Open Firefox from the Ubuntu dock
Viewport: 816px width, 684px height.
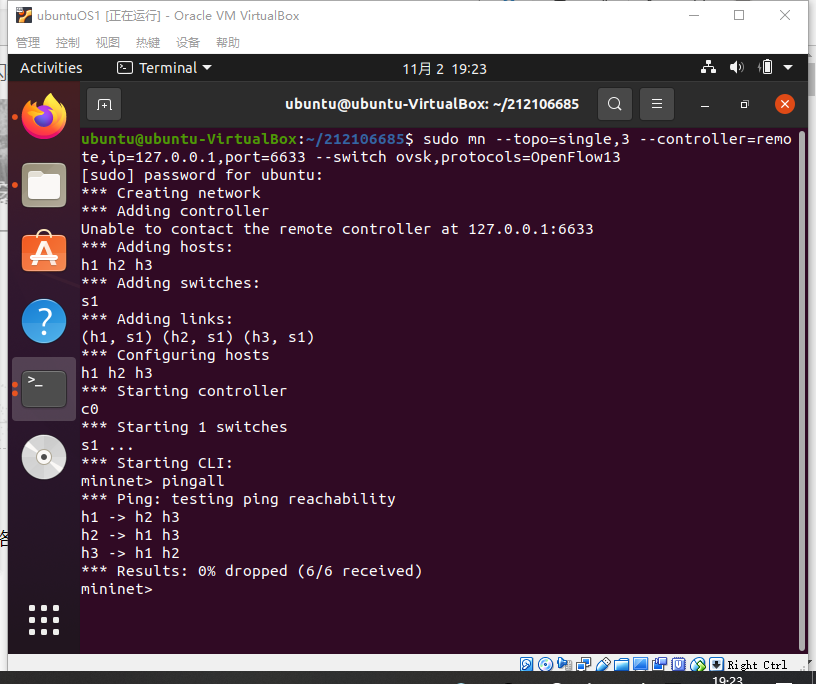tap(44, 116)
